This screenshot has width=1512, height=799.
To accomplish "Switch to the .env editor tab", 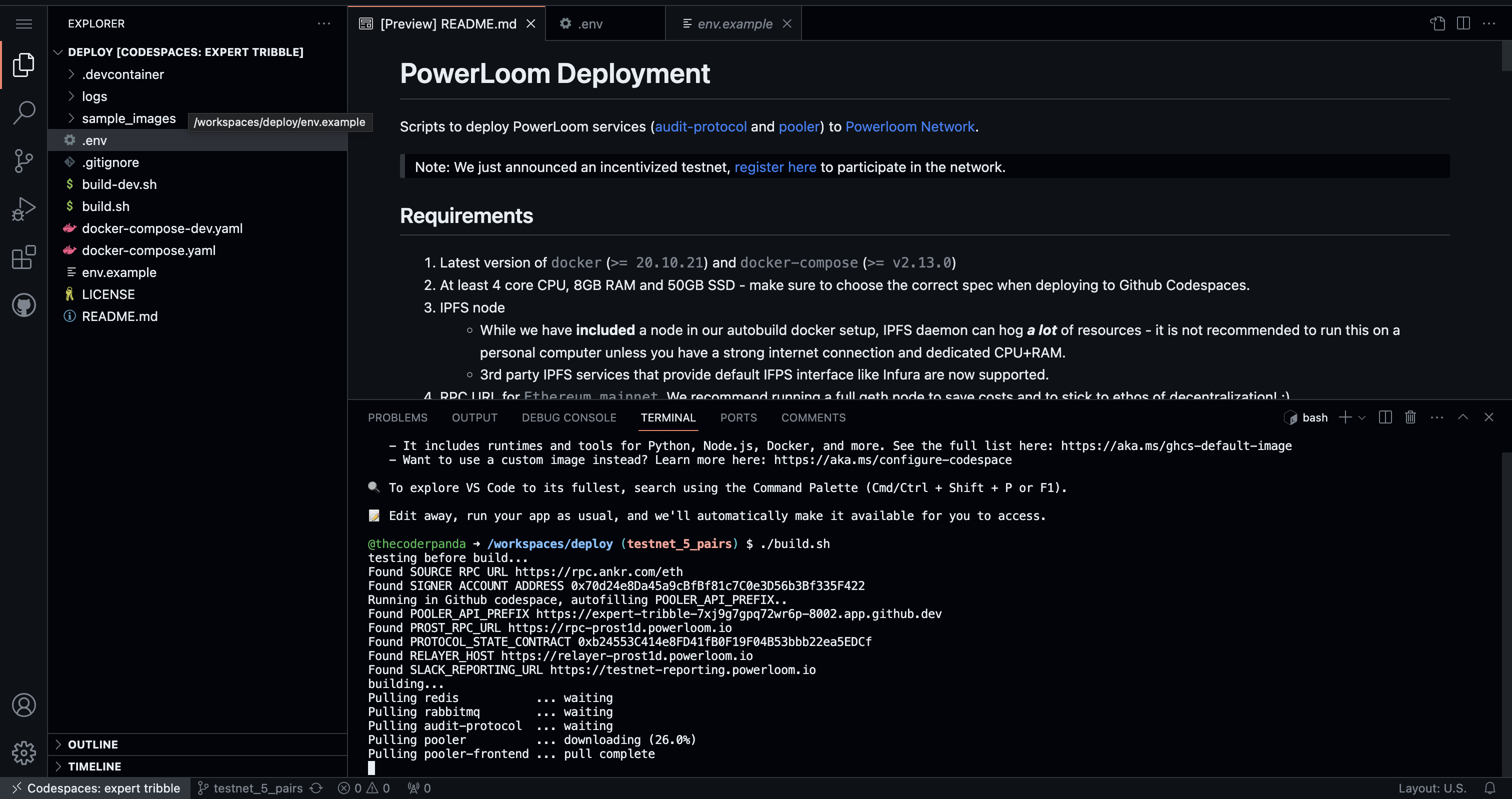I will [590, 23].
